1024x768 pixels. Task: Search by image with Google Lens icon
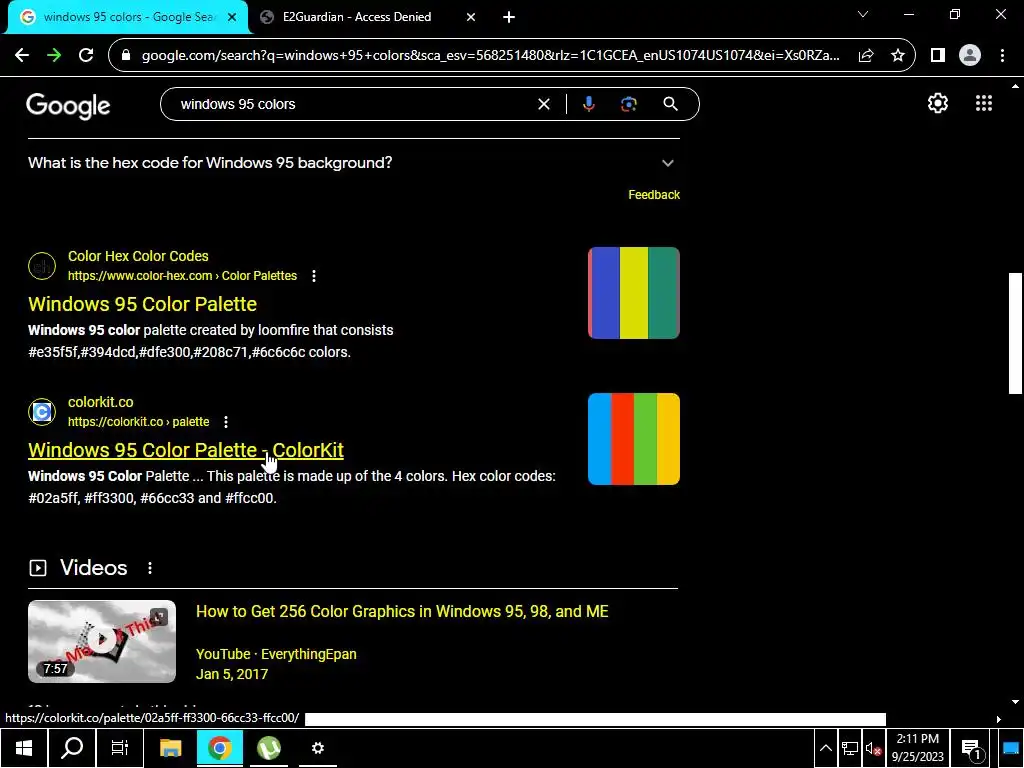[629, 104]
